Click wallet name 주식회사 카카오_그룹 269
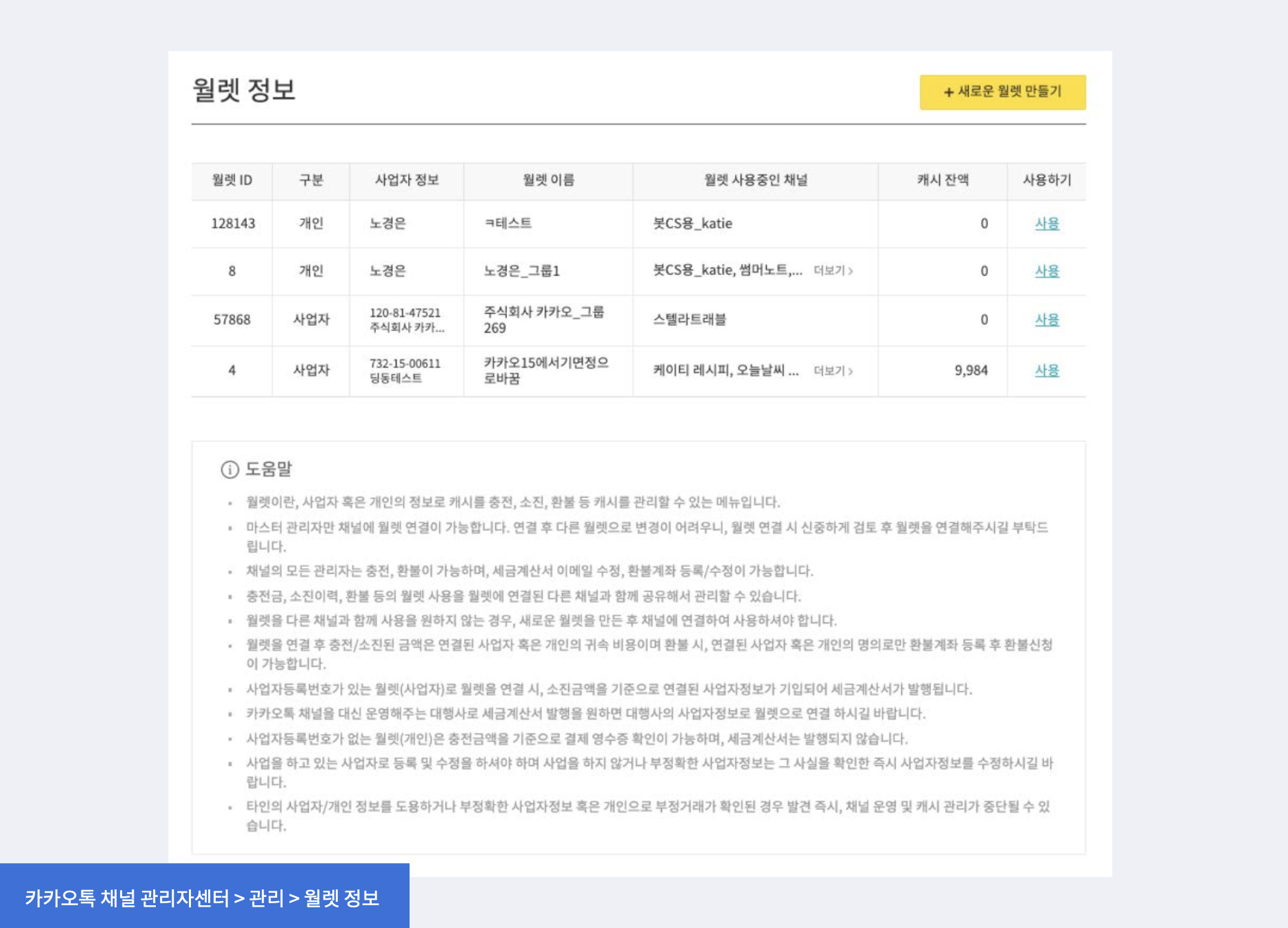 click(x=543, y=320)
